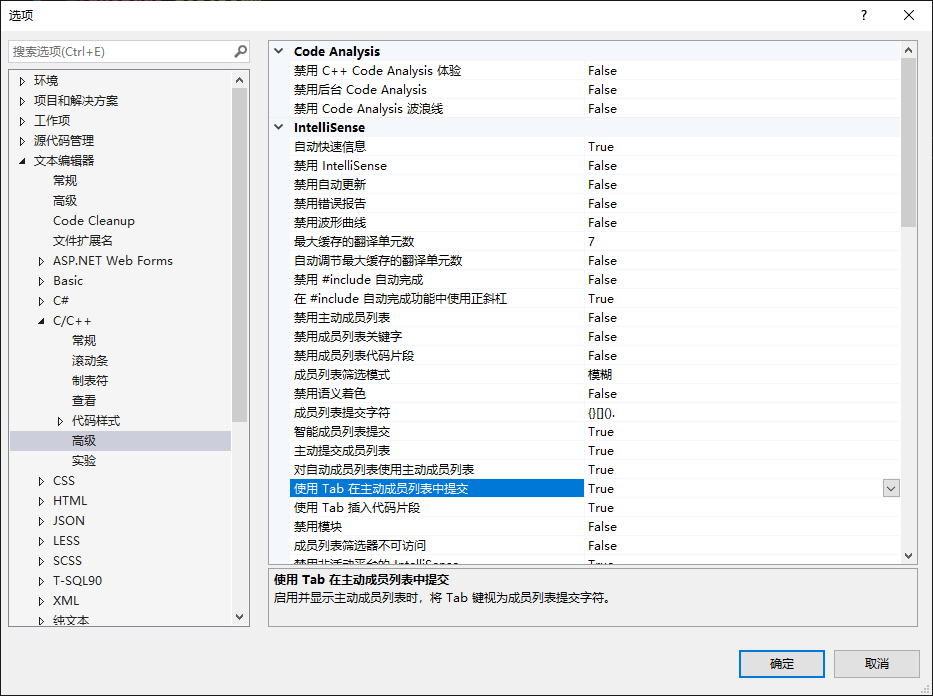This screenshot has width=933, height=696.
Task: Collapse the C/C++ tree node
Action: pos(40,320)
